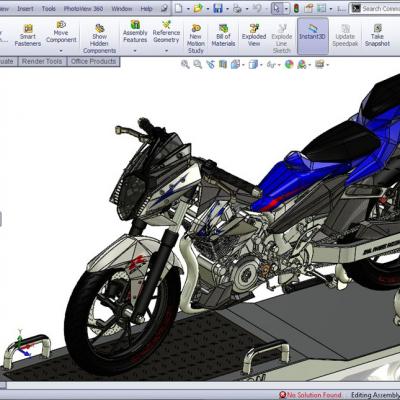Open the New document dropdown arrow
This screenshot has height=400, width=400.
click(x=188, y=9)
